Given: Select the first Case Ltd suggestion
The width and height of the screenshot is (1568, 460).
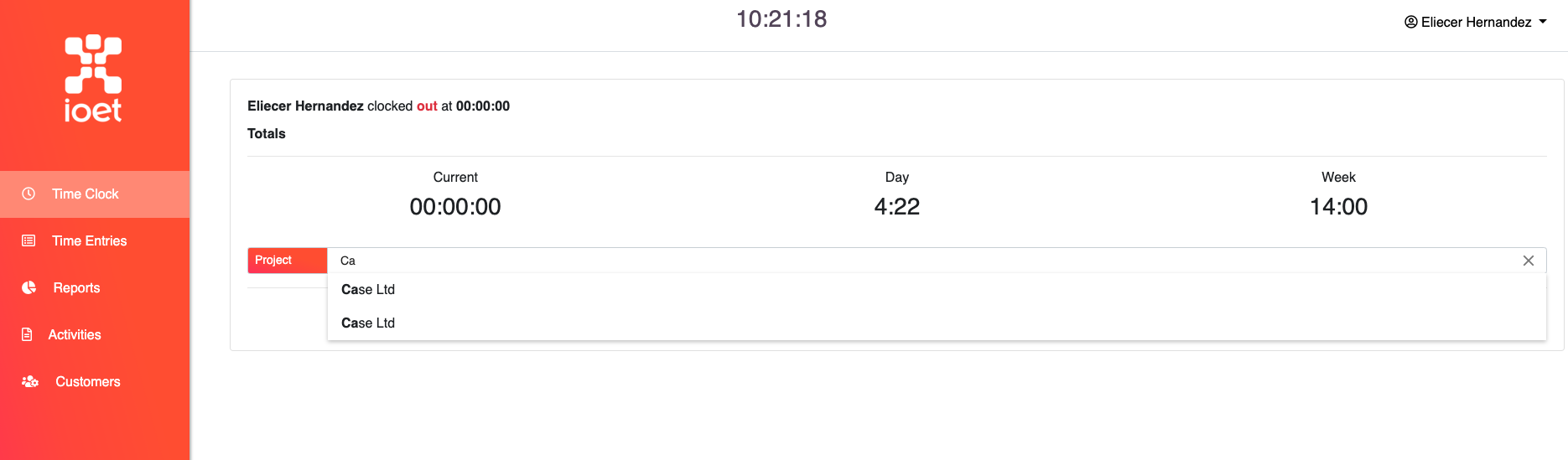Looking at the screenshot, I should (937, 289).
